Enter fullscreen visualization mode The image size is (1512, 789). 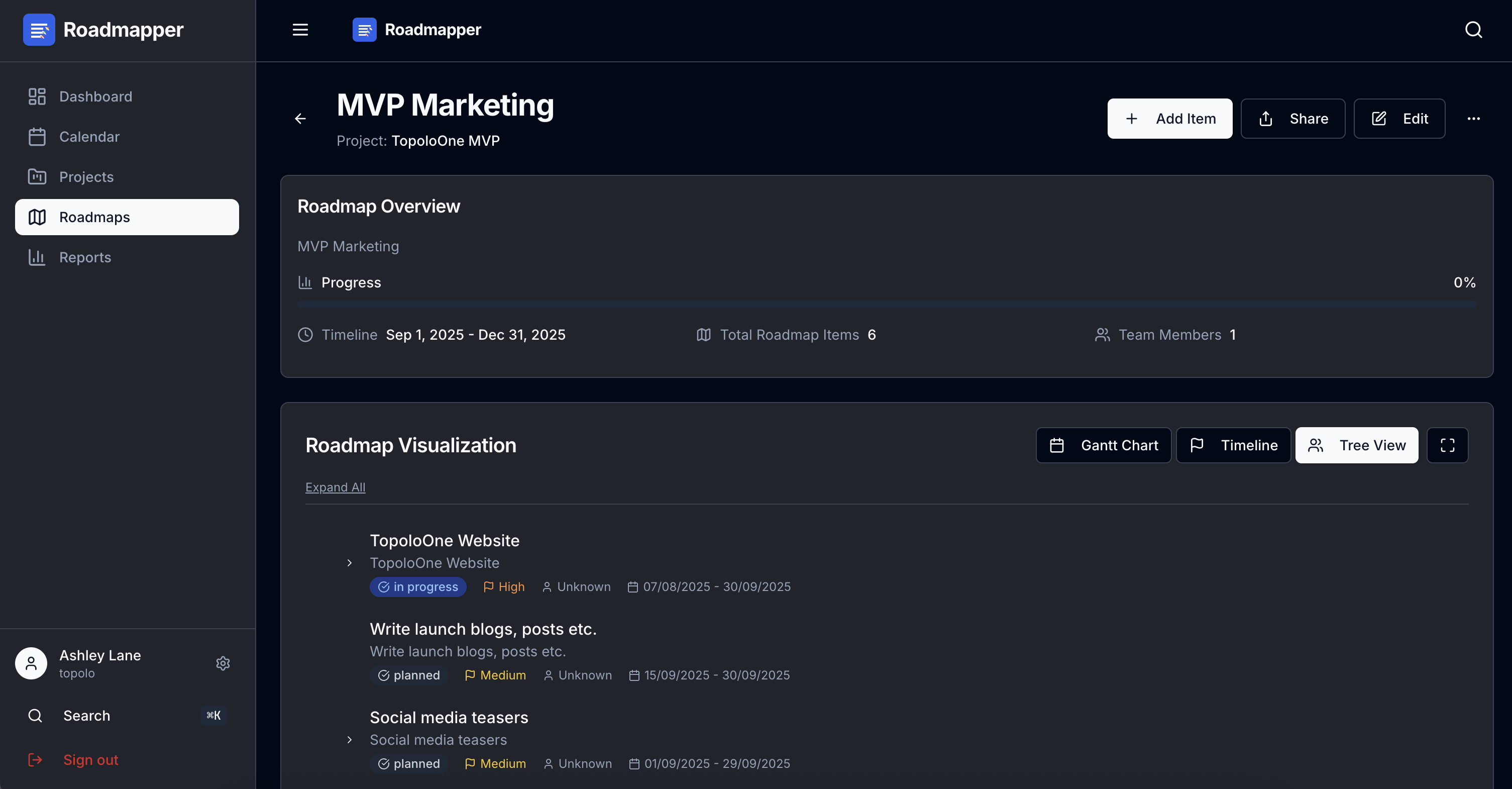[1447, 446]
